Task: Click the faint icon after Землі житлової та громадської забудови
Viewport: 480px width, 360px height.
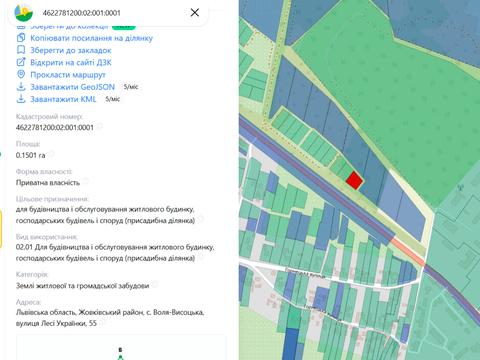Action: point(155,284)
